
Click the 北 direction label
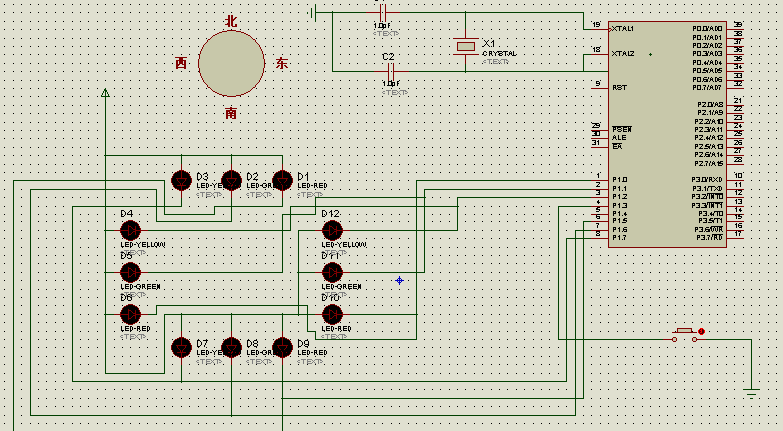click(231, 21)
